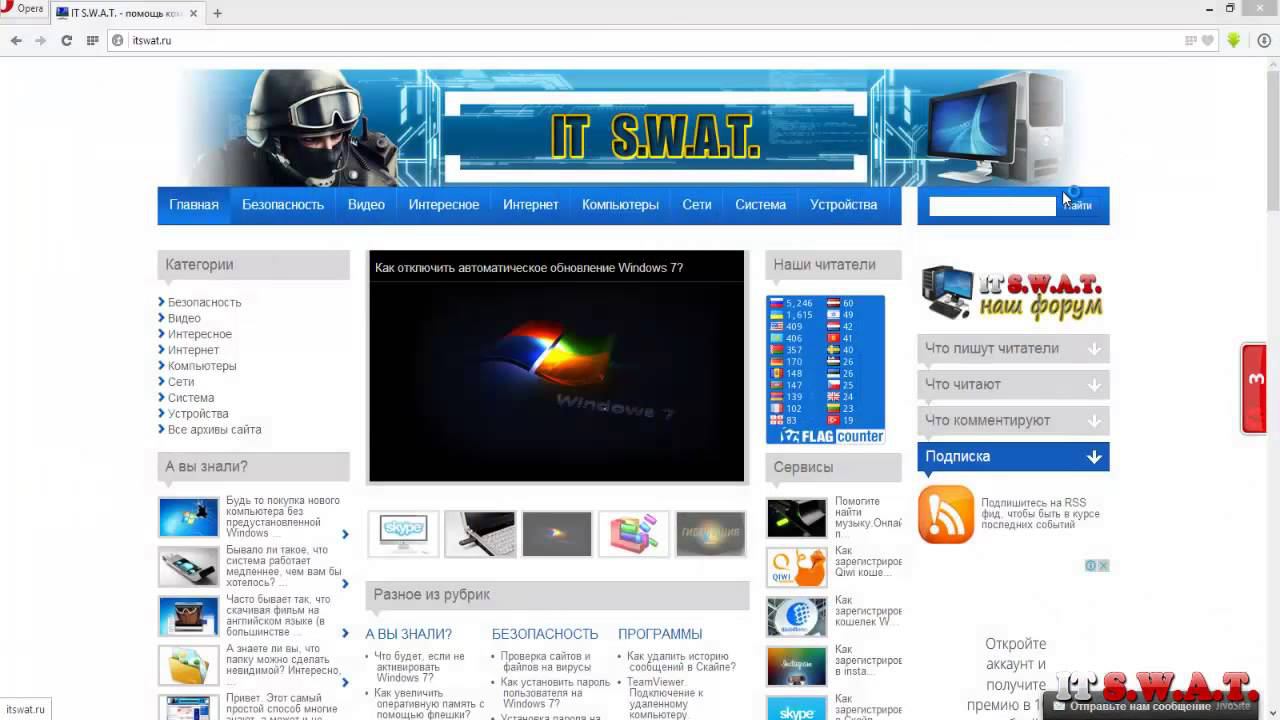1280x720 pixels.
Task: Open arrow next to English film tip
Action: point(345,633)
